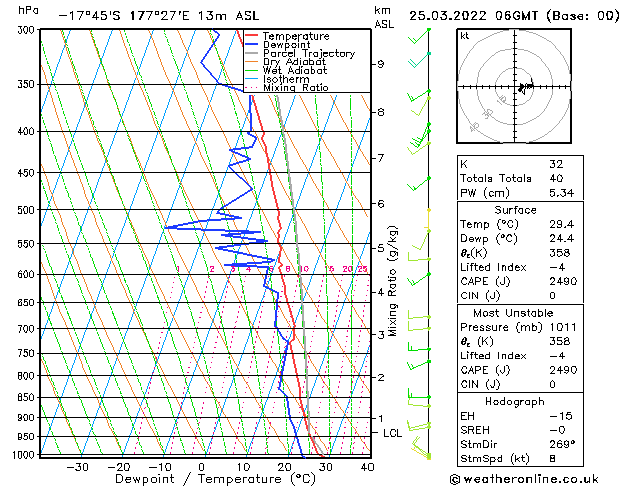This screenshot has height=486, width=629.
Task: Select the 'Temperature' legend label
Action: click(x=296, y=36)
